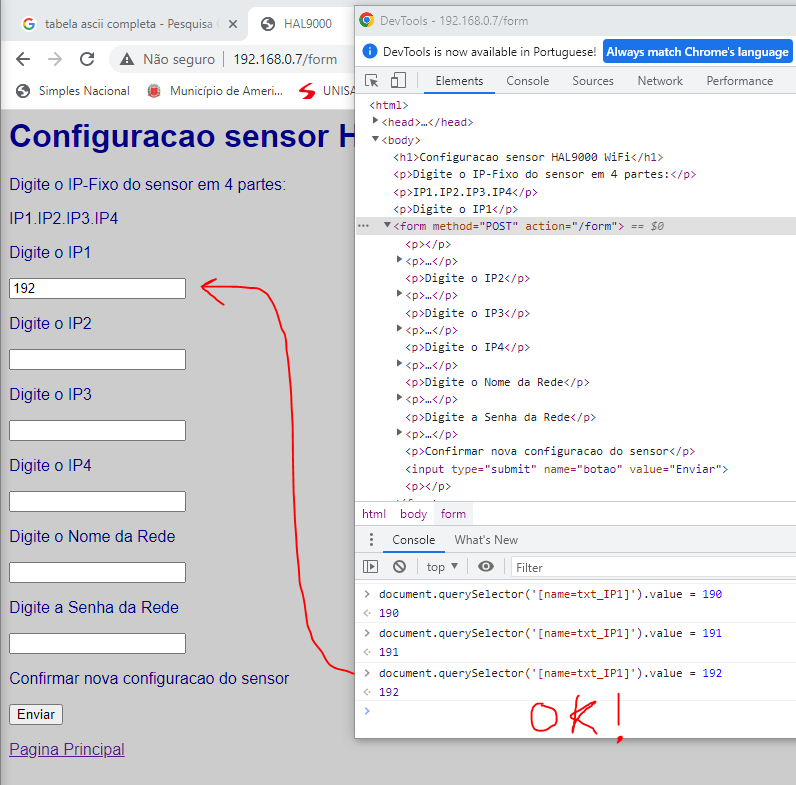
Task: Open the Sources panel tab
Action: pyautogui.click(x=592, y=81)
